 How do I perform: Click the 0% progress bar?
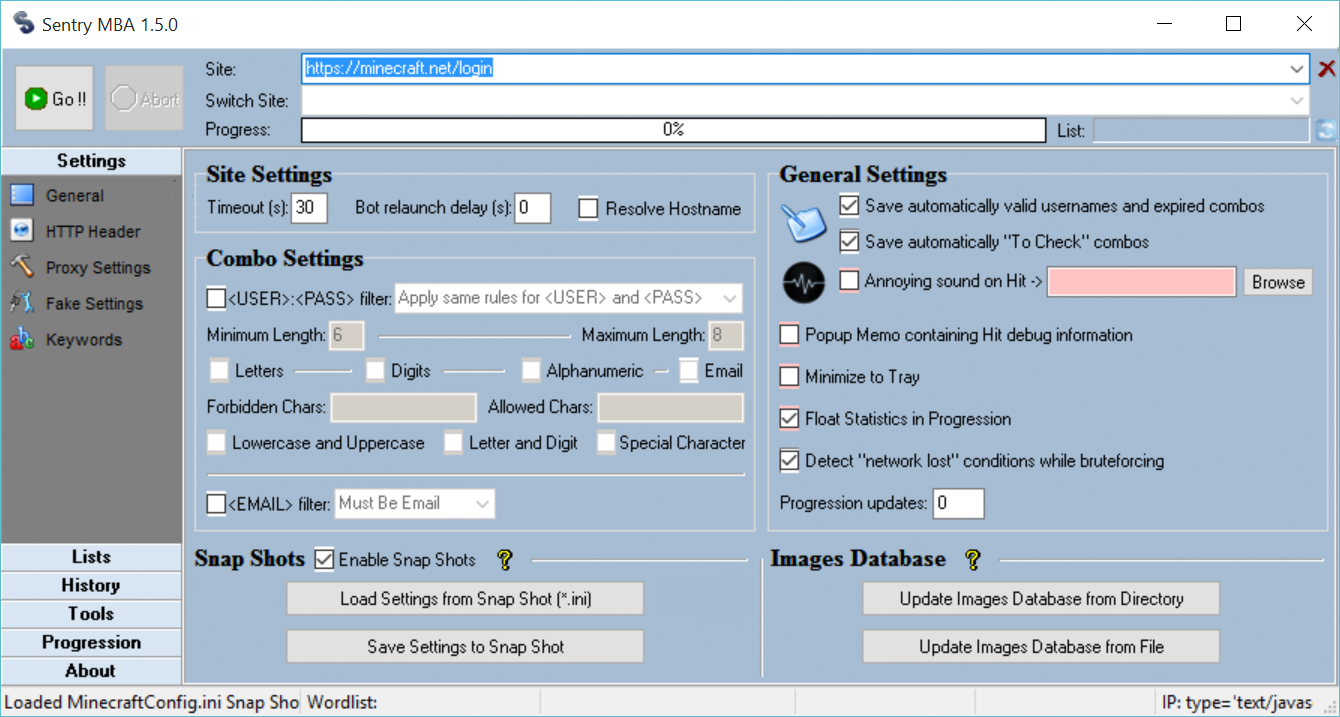coord(673,130)
